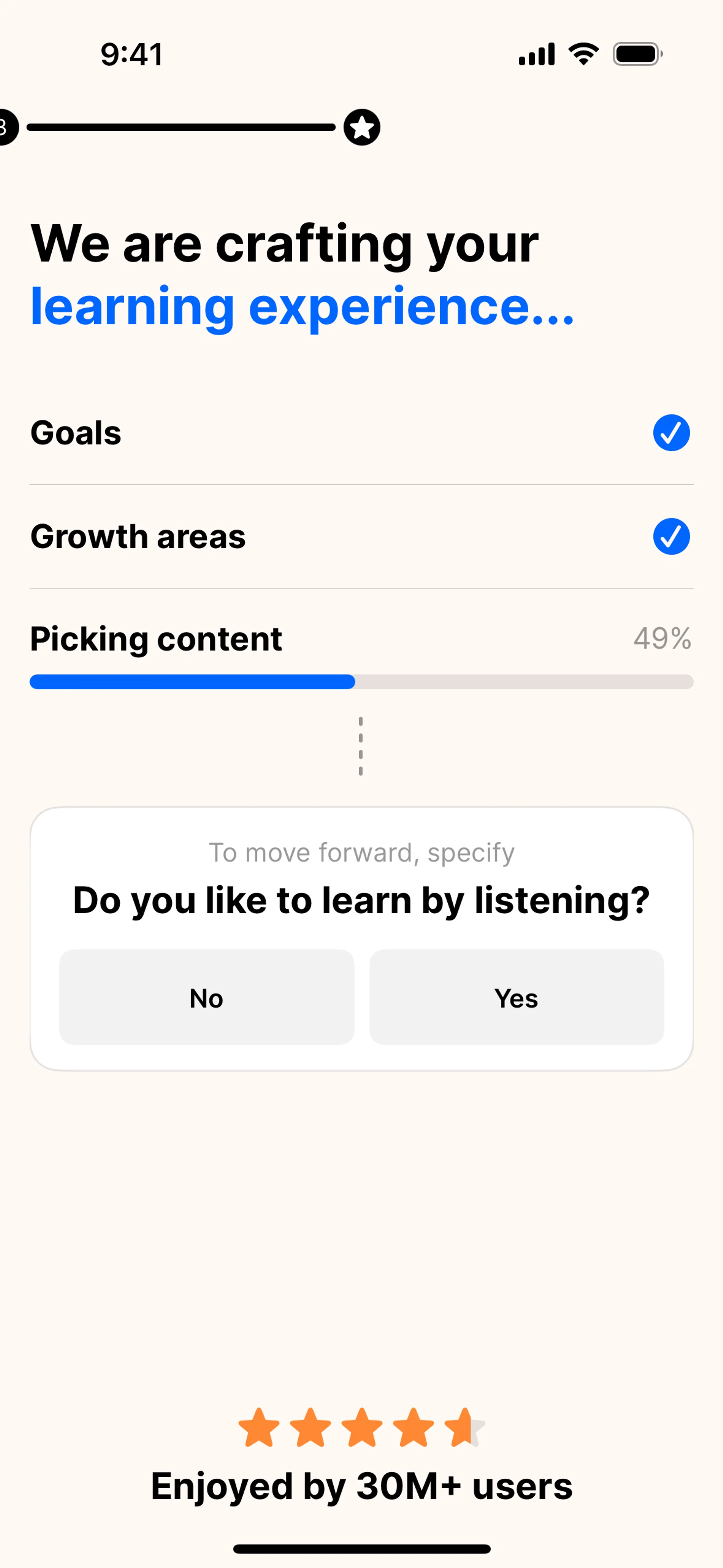Tap the blue checkmark beside Growth areas
This screenshot has width=723, height=1568.
(x=671, y=536)
